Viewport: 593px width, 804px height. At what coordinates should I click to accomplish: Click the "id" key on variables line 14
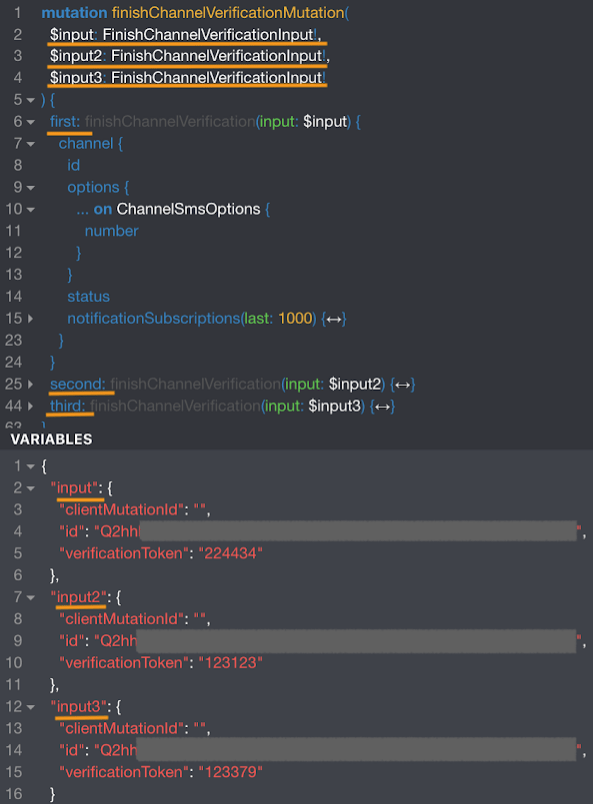[x=72, y=751]
